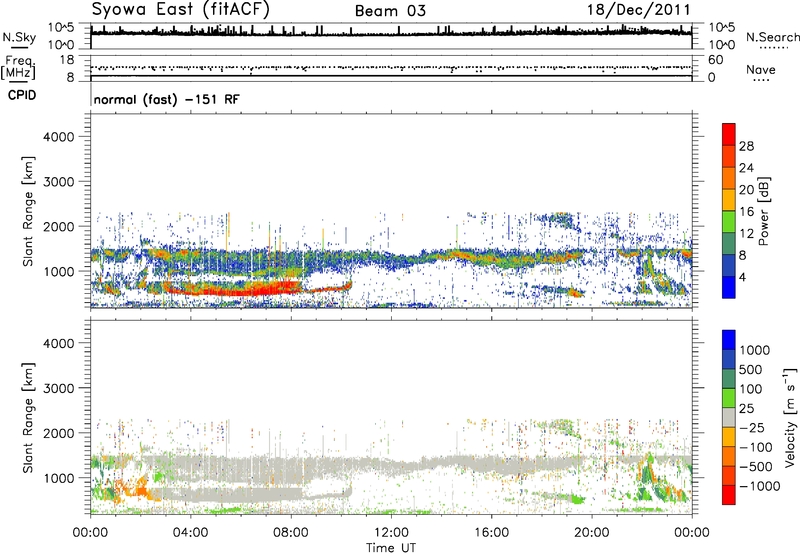Click the date '18/Dec/2011'
The image size is (800, 554).
coord(639,10)
